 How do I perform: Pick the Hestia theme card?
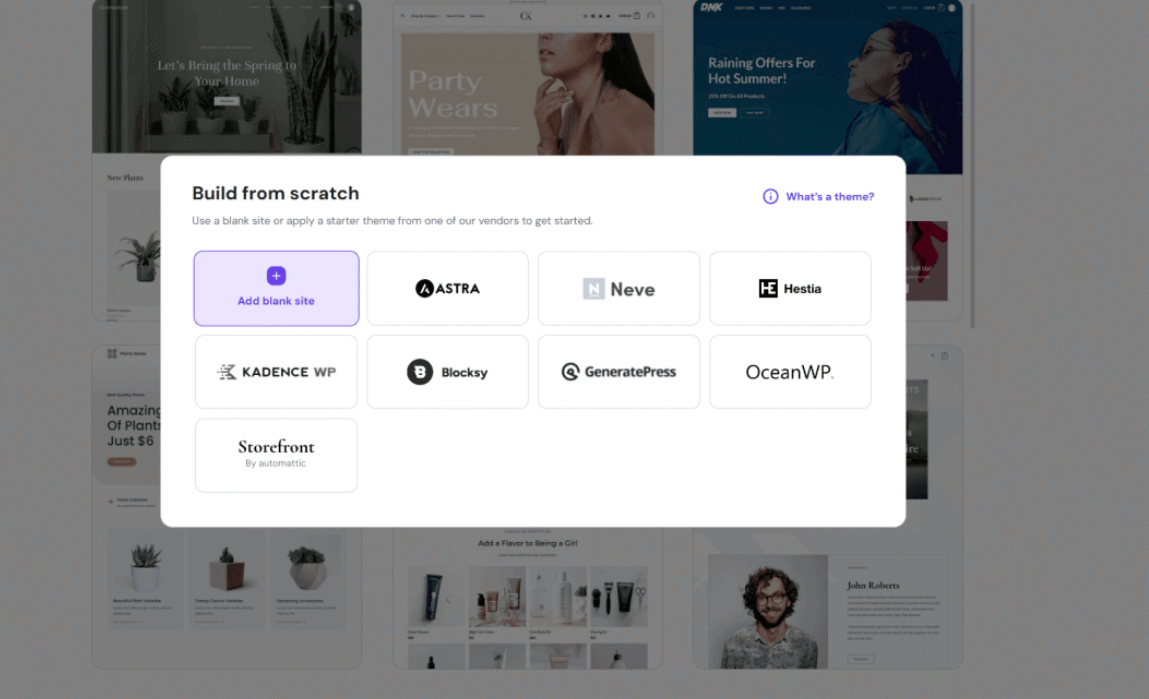(x=790, y=289)
